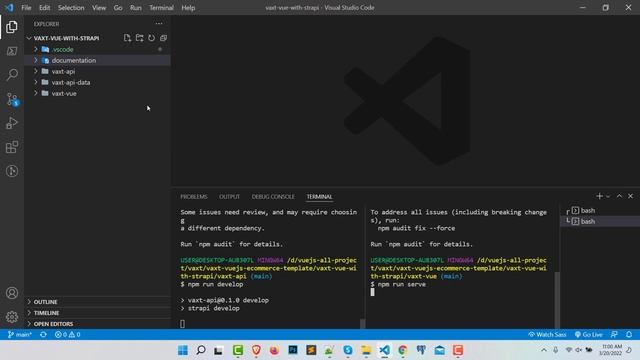
Task: Maximize the terminal panel size
Action: pyautogui.click(x=619, y=196)
